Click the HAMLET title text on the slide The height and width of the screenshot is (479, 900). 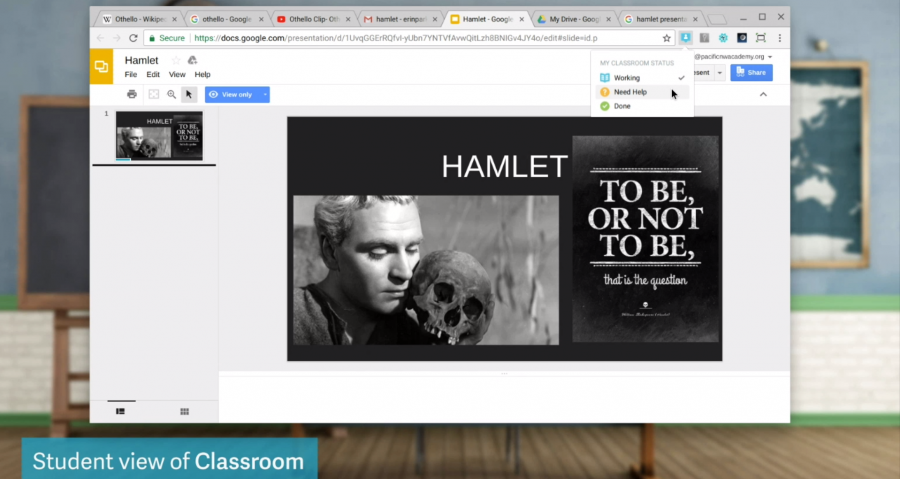click(x=505, y=166)
